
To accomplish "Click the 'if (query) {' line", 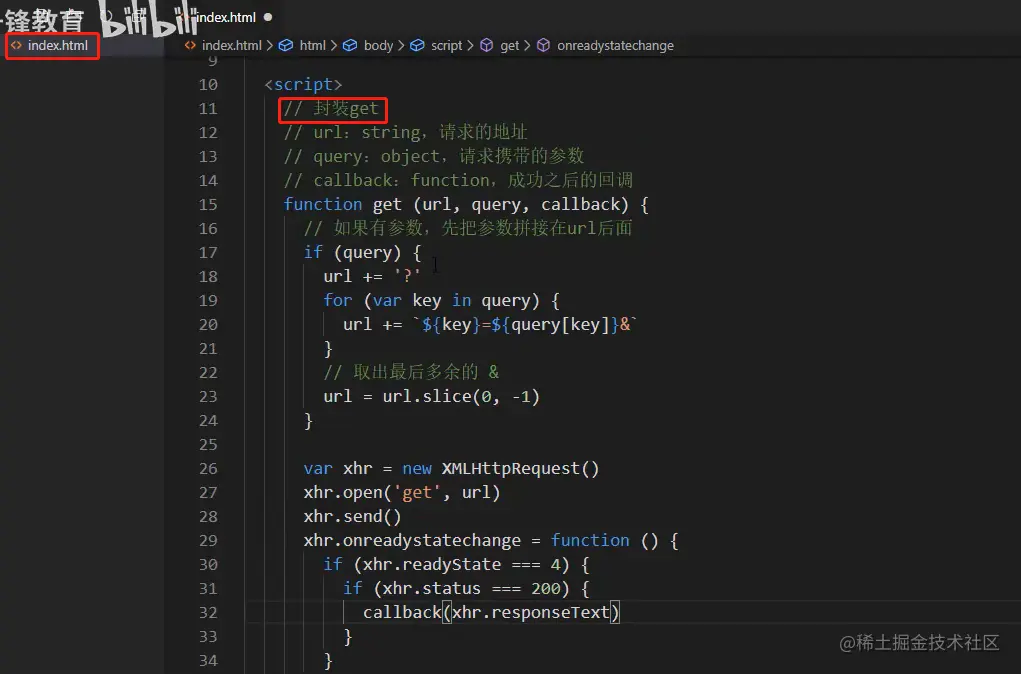I will [x=363, y=253].
